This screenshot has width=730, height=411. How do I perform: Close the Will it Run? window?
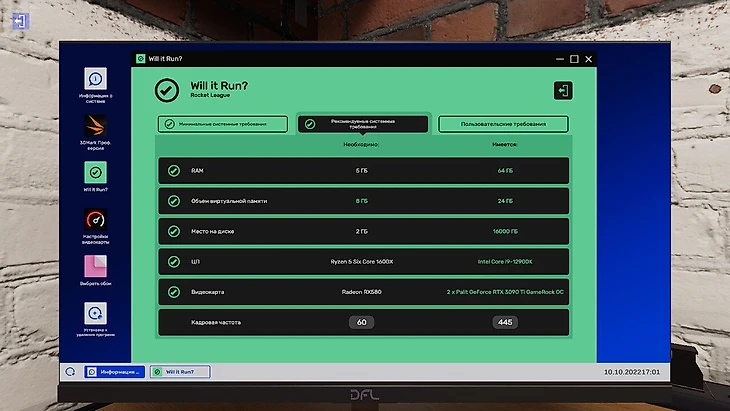pos(588,59)
